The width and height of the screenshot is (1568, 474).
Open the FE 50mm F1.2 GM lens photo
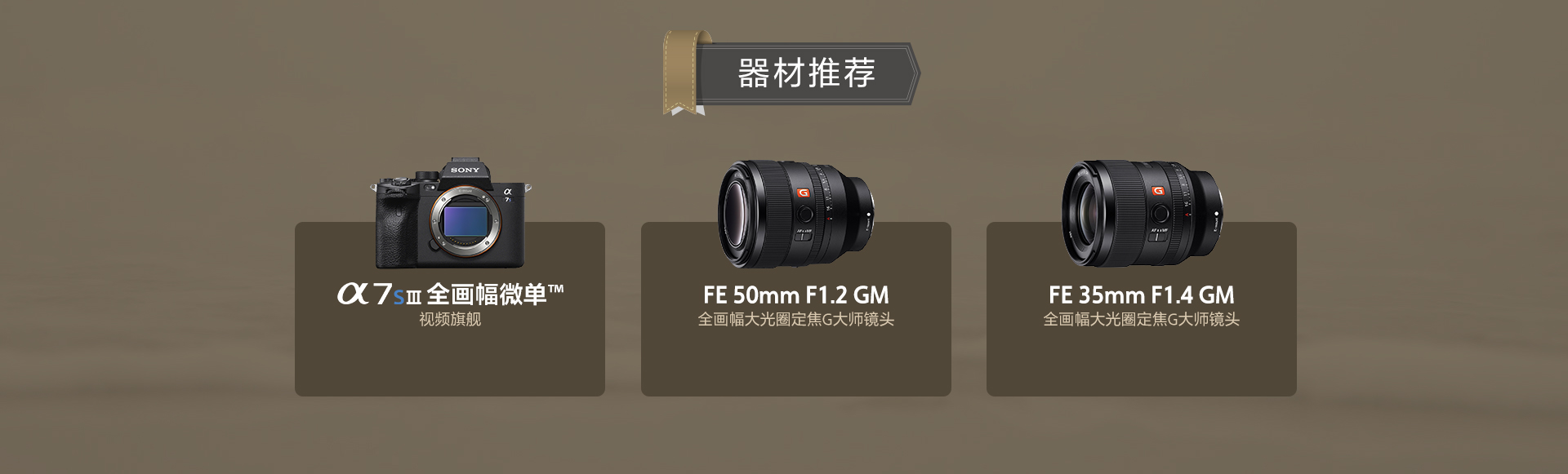click(796, 214)
